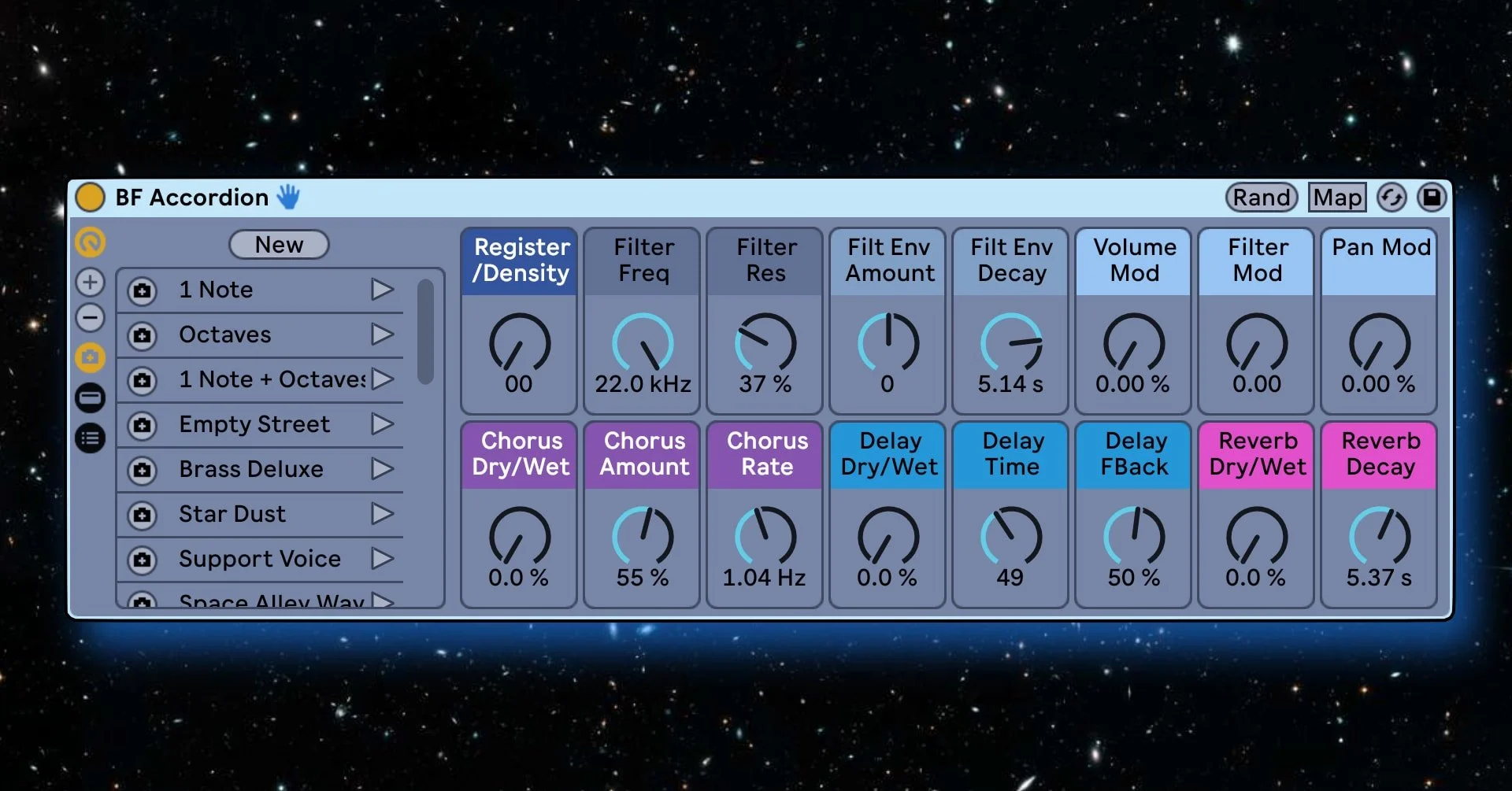1512x791 pixels.
Task: Click the black minus snapshot icon in the sidebar
Action: (x=90, y=398)
